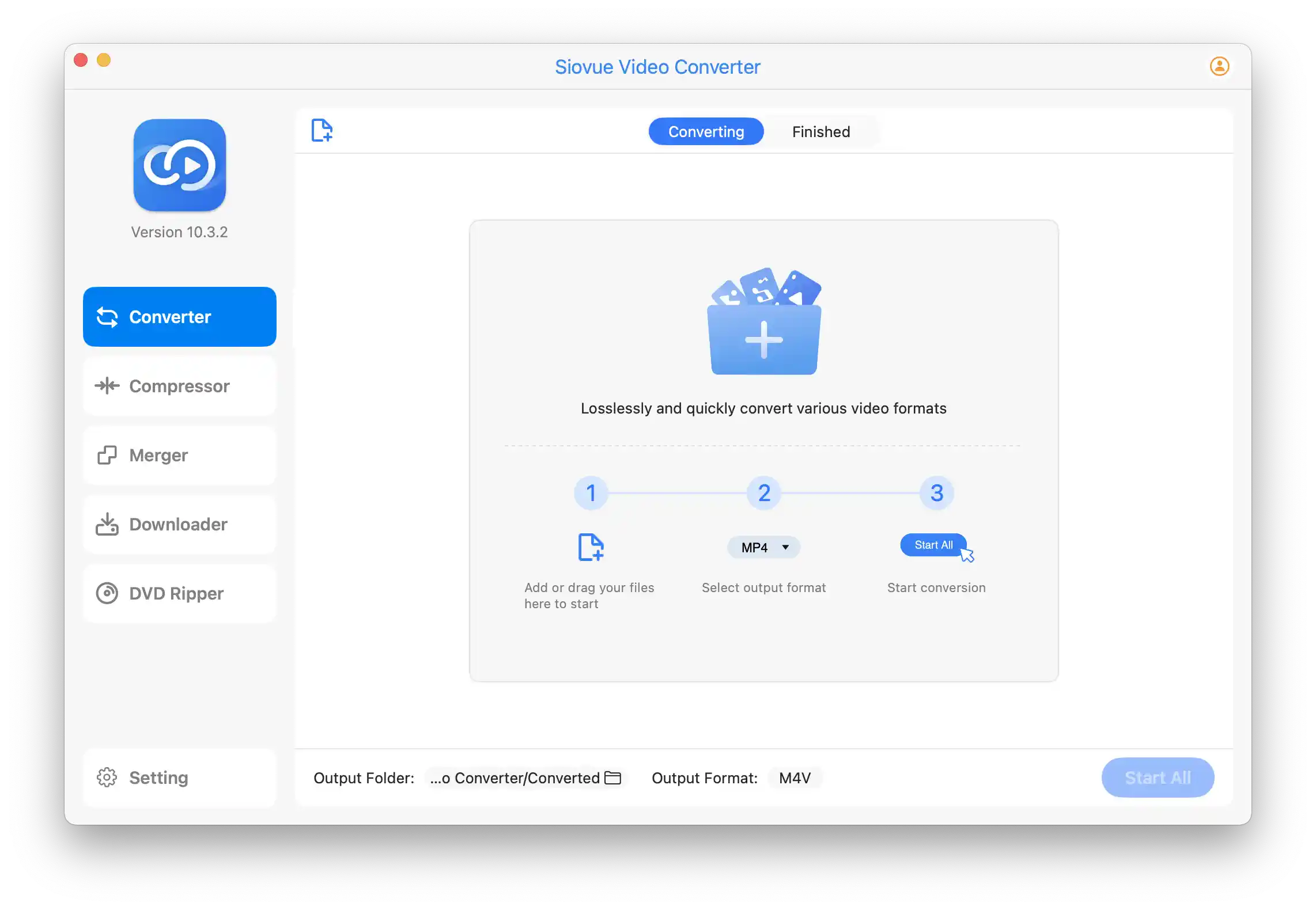Click the 'Version 10.3.2' text
This screenshot has height=910, width=1316.
tap(180, 232)
